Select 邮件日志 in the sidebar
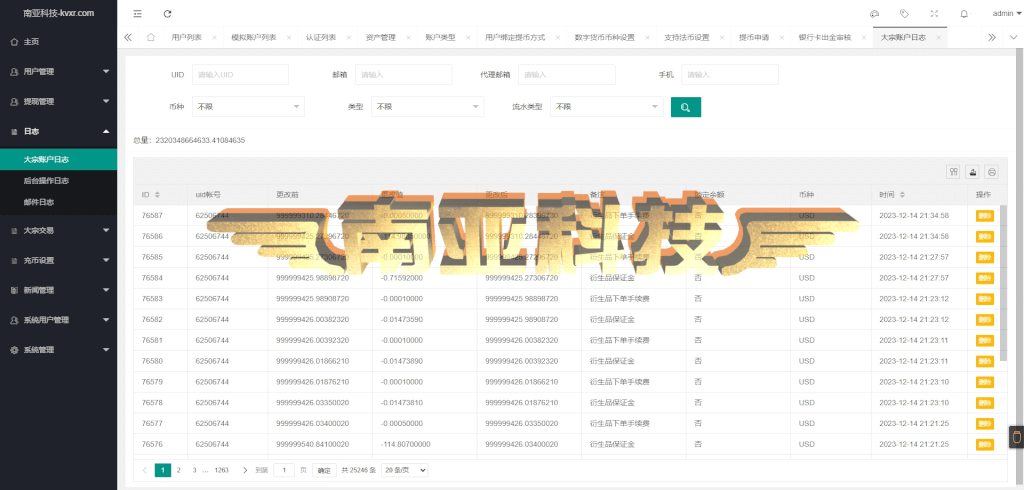This screenshot has width=1024, height=490. (59, 203)
